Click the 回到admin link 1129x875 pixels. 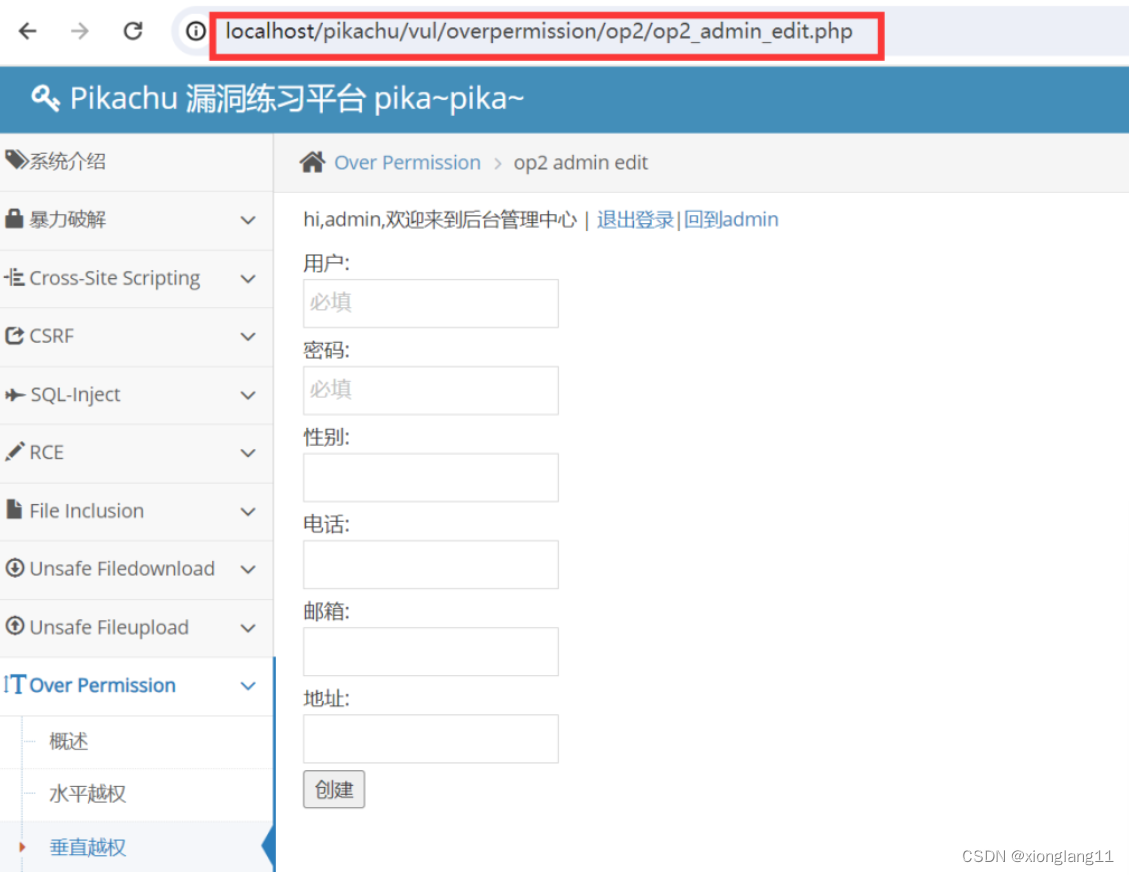[731, 220]
